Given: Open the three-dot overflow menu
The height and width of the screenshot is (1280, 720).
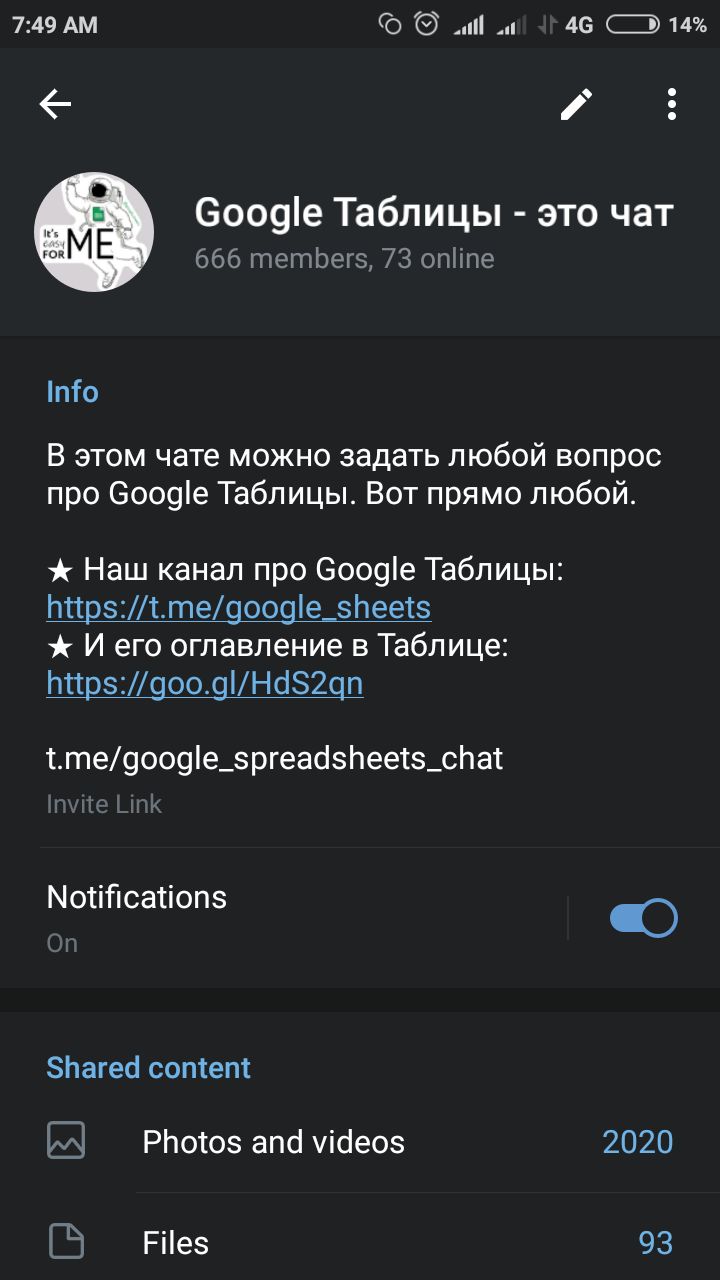Looking at the screenshot, I should [x=671, y=104].
